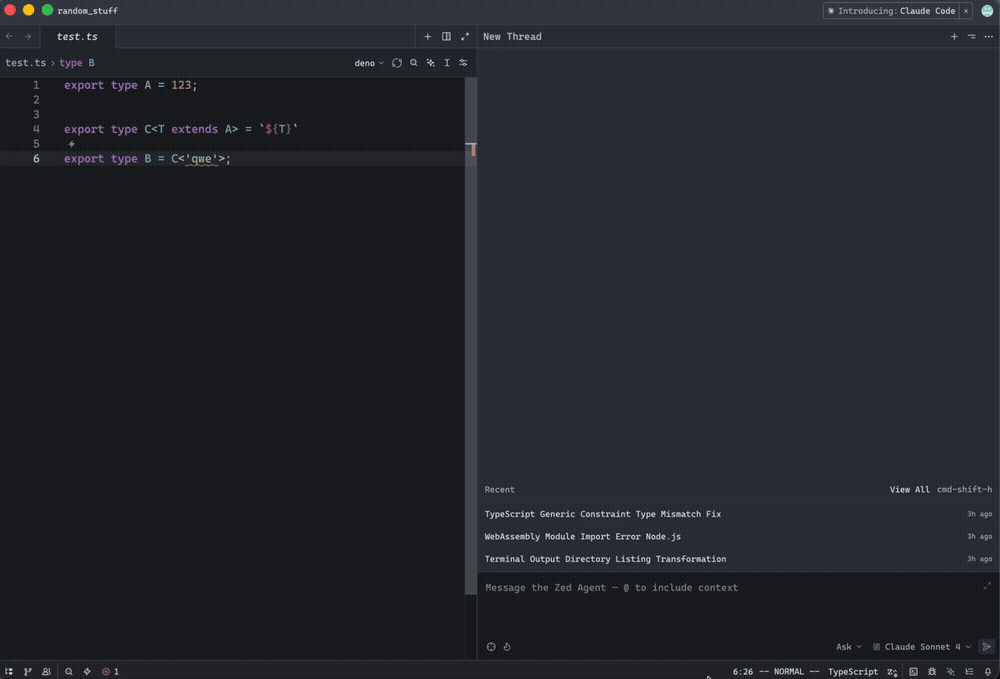Open the terminal panel from the status bar

915,671
